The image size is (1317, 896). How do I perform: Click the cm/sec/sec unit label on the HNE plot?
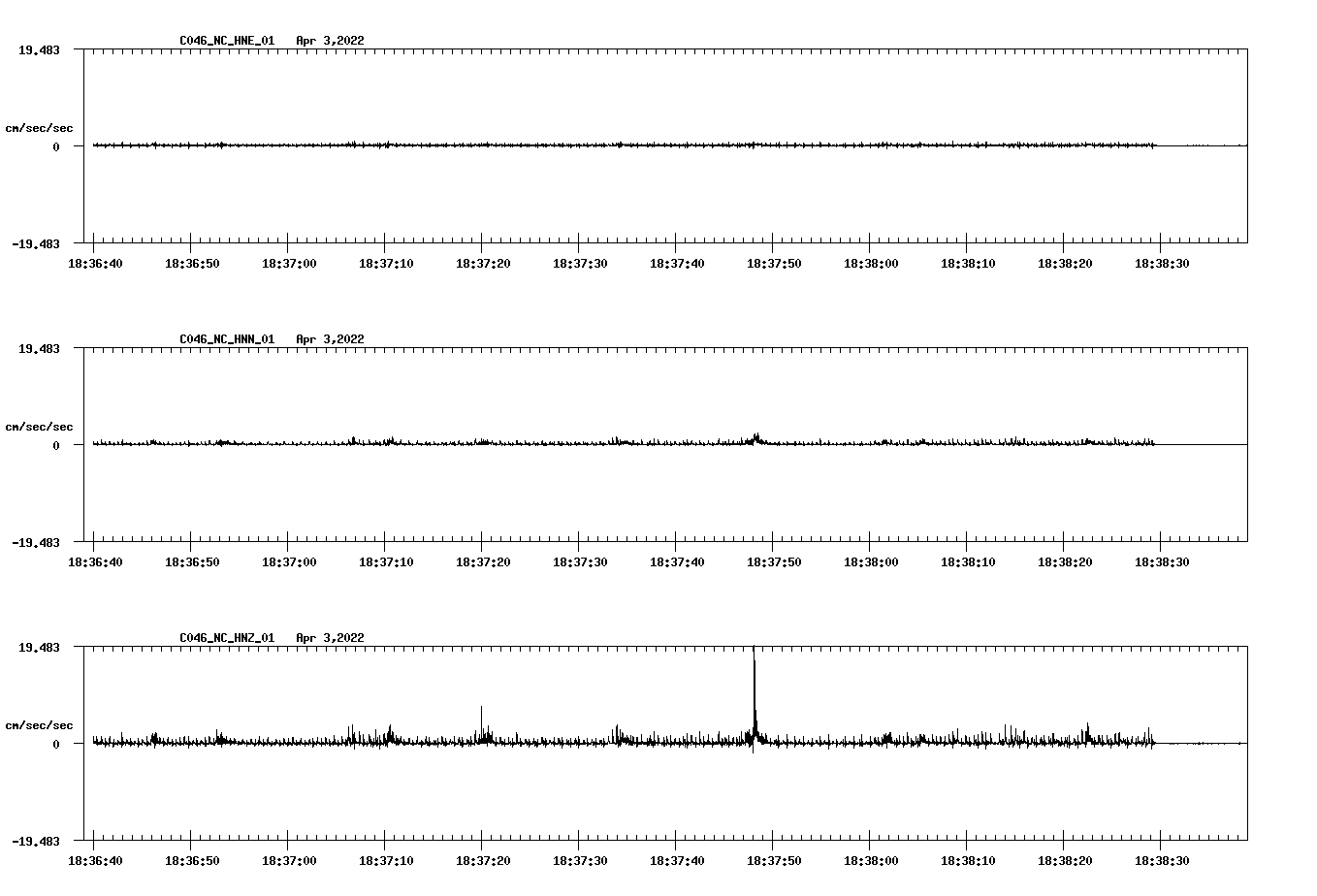39,128
